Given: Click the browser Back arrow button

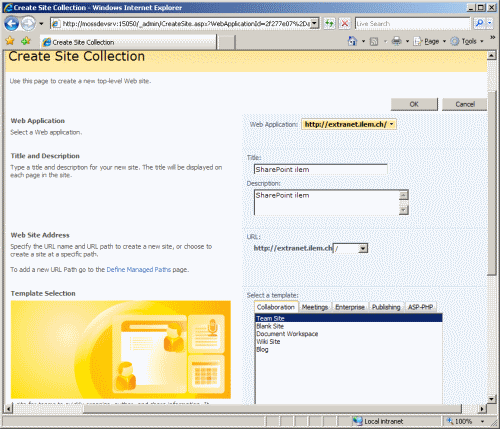Looking at the screenshot, I should (x=12, y=24).
